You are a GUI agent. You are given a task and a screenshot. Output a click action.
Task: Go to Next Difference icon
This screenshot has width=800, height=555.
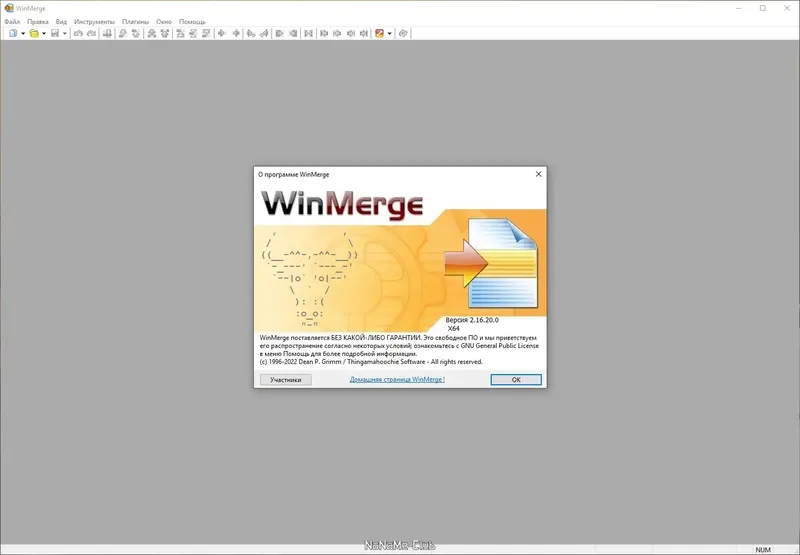click(x=123, y=33)
